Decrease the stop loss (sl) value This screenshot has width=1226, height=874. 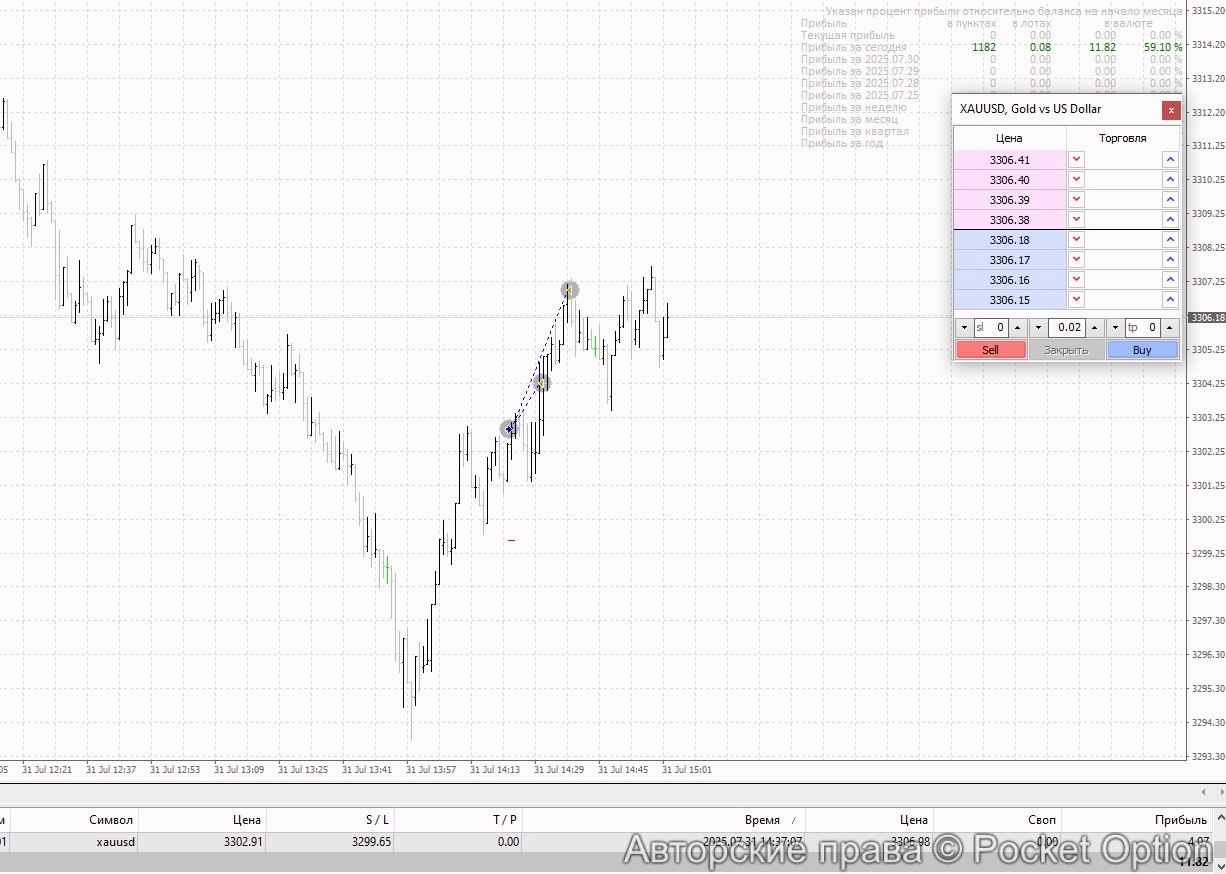(964, 327)
